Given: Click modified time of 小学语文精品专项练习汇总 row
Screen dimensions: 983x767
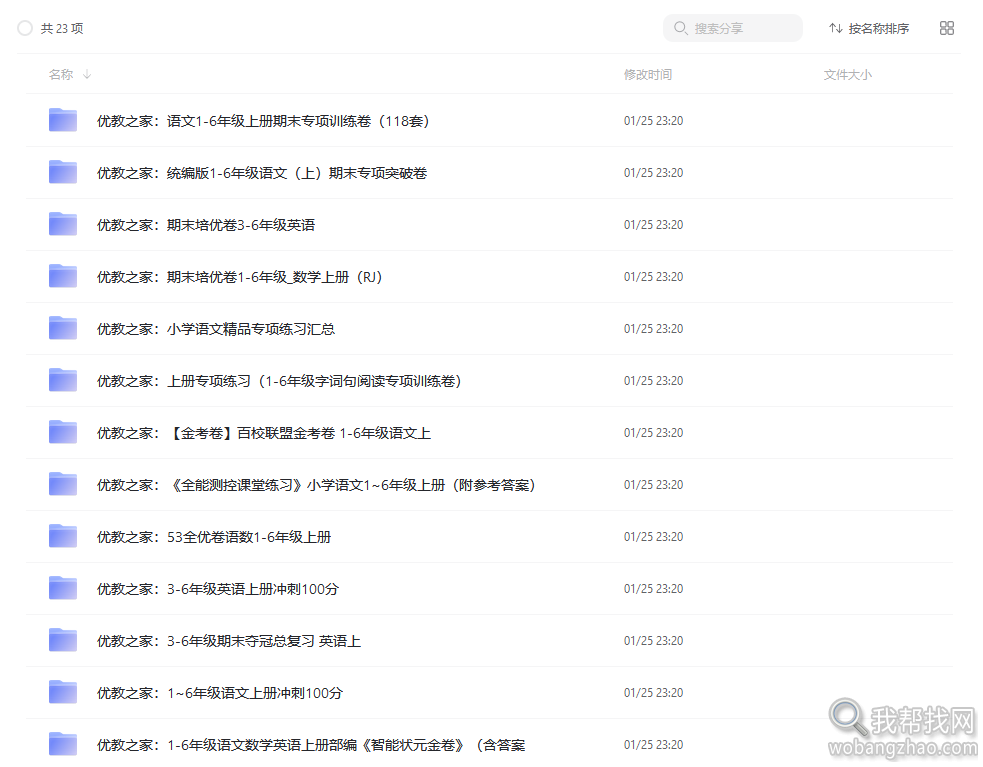Looking at the screenshot, I should click(653, 329).
